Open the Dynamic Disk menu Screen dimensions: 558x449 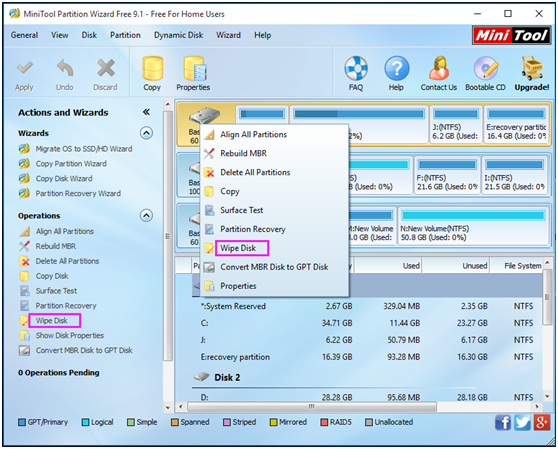pyautogui.click(x=178, y=35)
